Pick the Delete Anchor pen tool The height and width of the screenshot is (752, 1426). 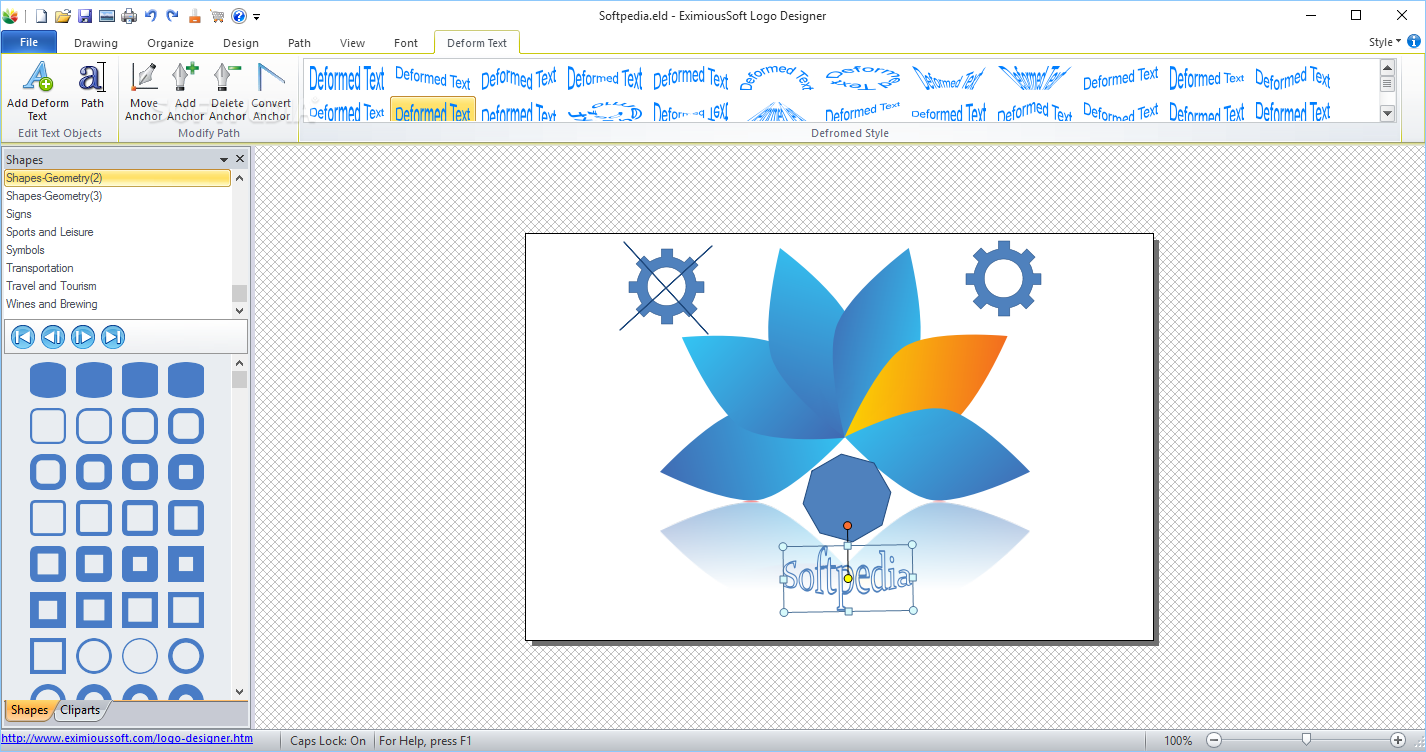[228, 91]
